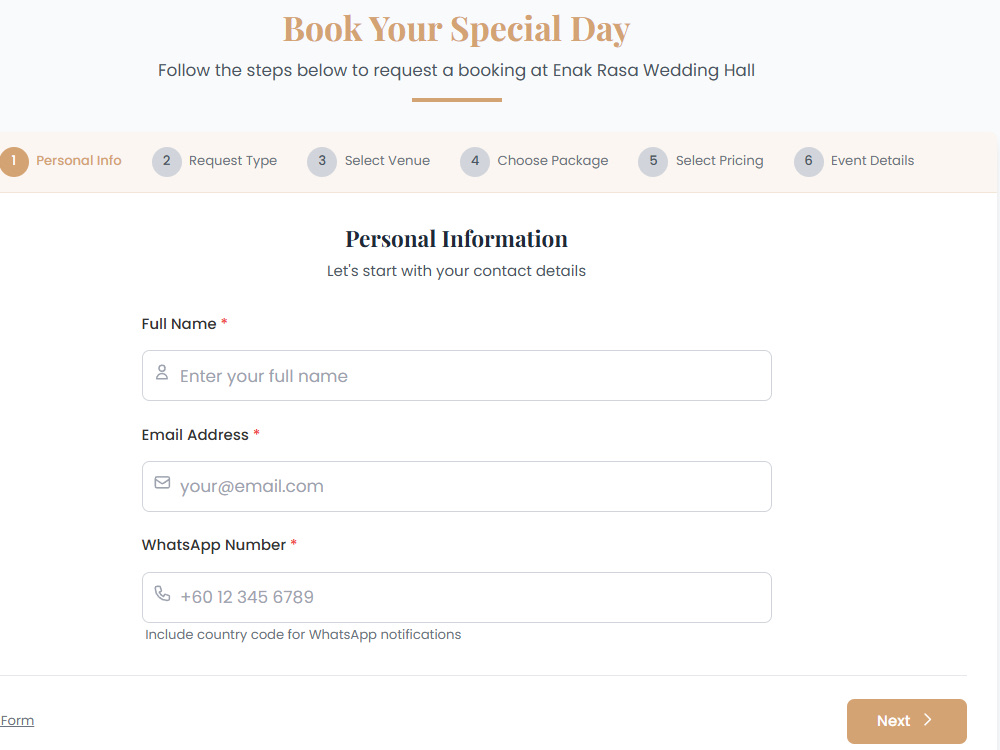Click the step 5 circle icon
1000x750 pixels.
tap(653, 161)
